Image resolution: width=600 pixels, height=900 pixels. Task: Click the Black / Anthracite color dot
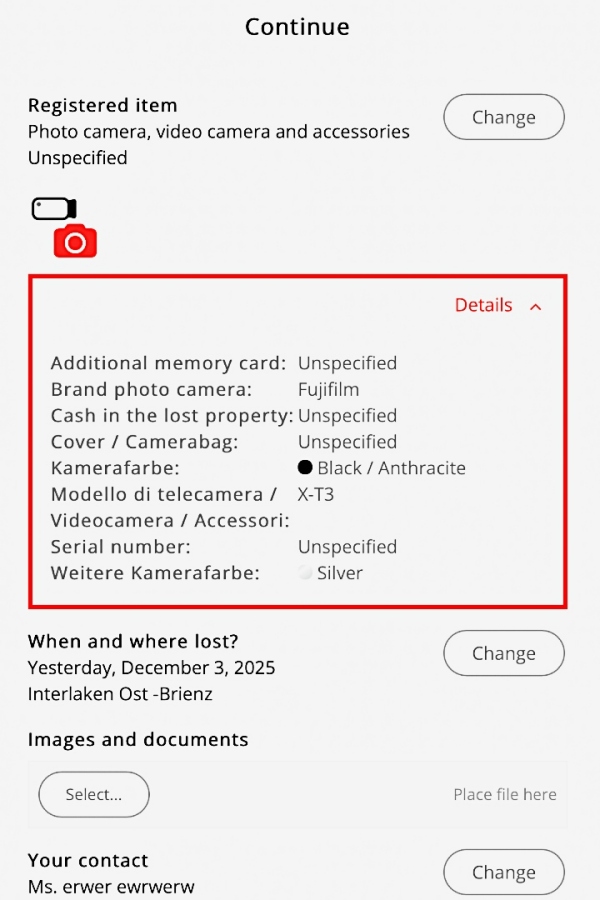point(305,467)
